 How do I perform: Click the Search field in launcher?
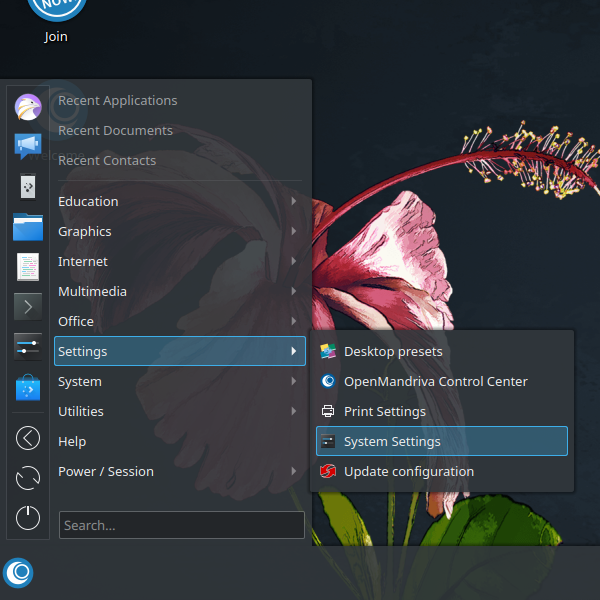tap(182, 525)
